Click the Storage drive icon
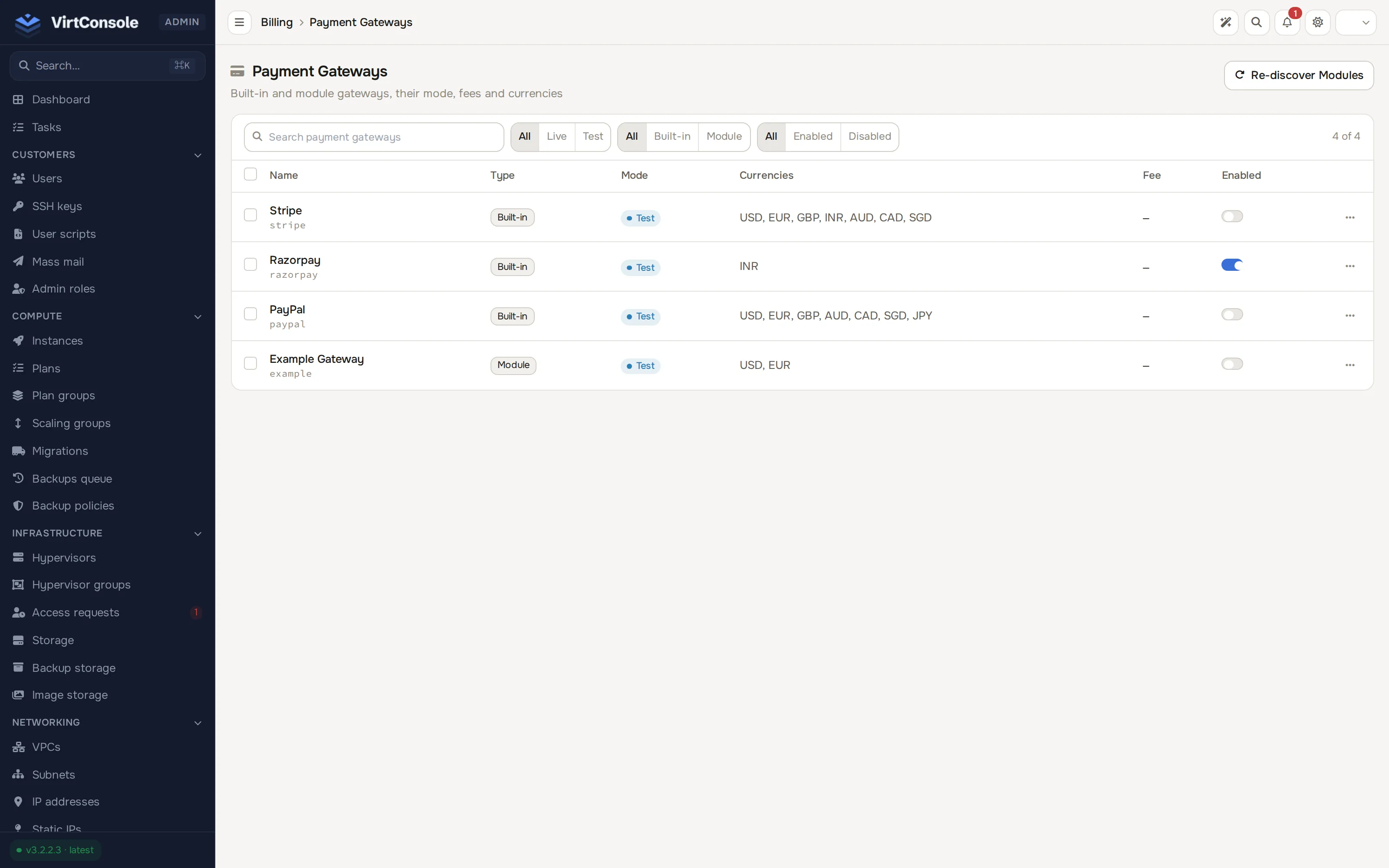Viewport: 1389px width, 868px height. click(18, 640)
